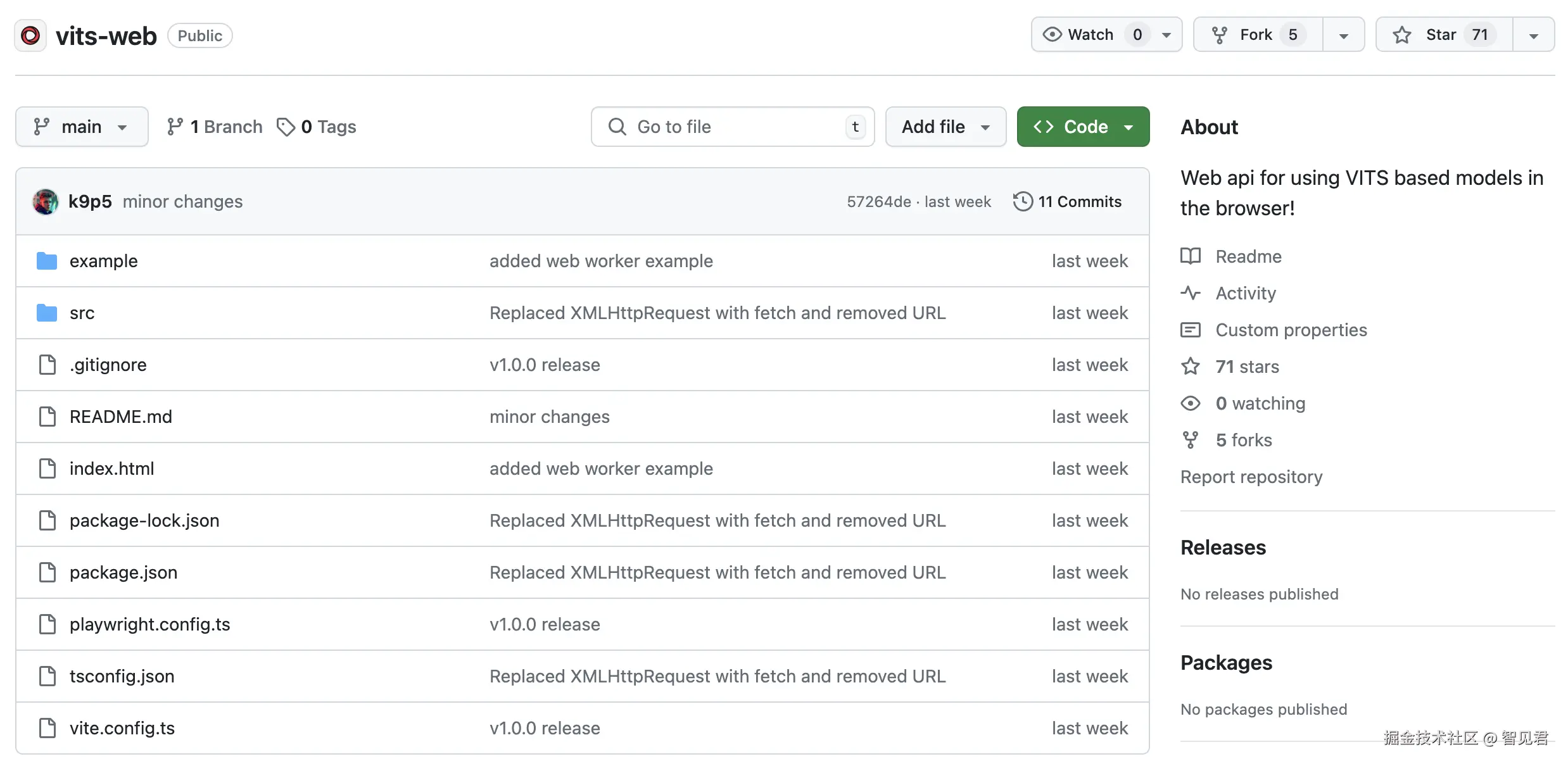Screen dimensions: 1568x766
Task: Open the example folder
Action: (x=103, y=261)
